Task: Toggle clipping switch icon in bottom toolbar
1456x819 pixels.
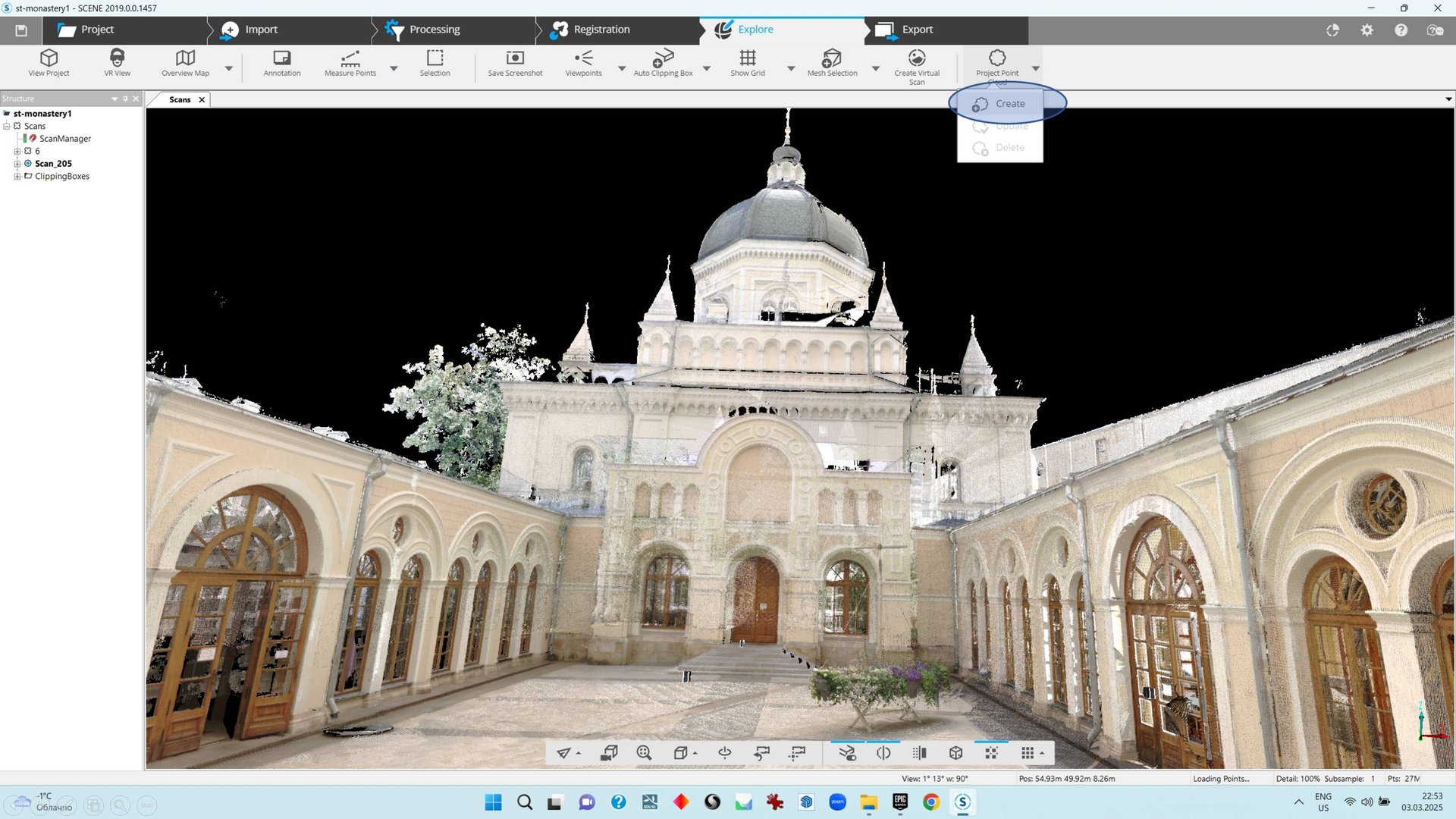Action: pyautogui.click(x=847, y=753)
